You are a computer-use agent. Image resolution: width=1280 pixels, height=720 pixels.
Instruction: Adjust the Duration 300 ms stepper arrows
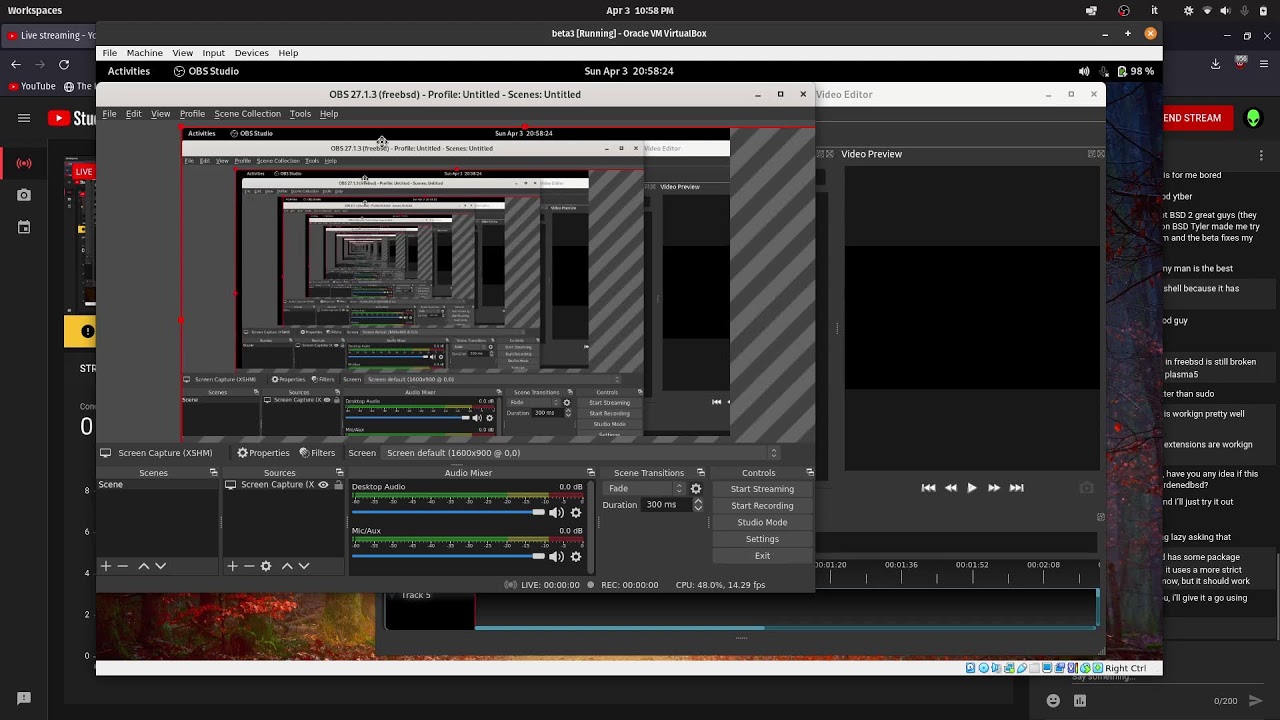point(698,505)
